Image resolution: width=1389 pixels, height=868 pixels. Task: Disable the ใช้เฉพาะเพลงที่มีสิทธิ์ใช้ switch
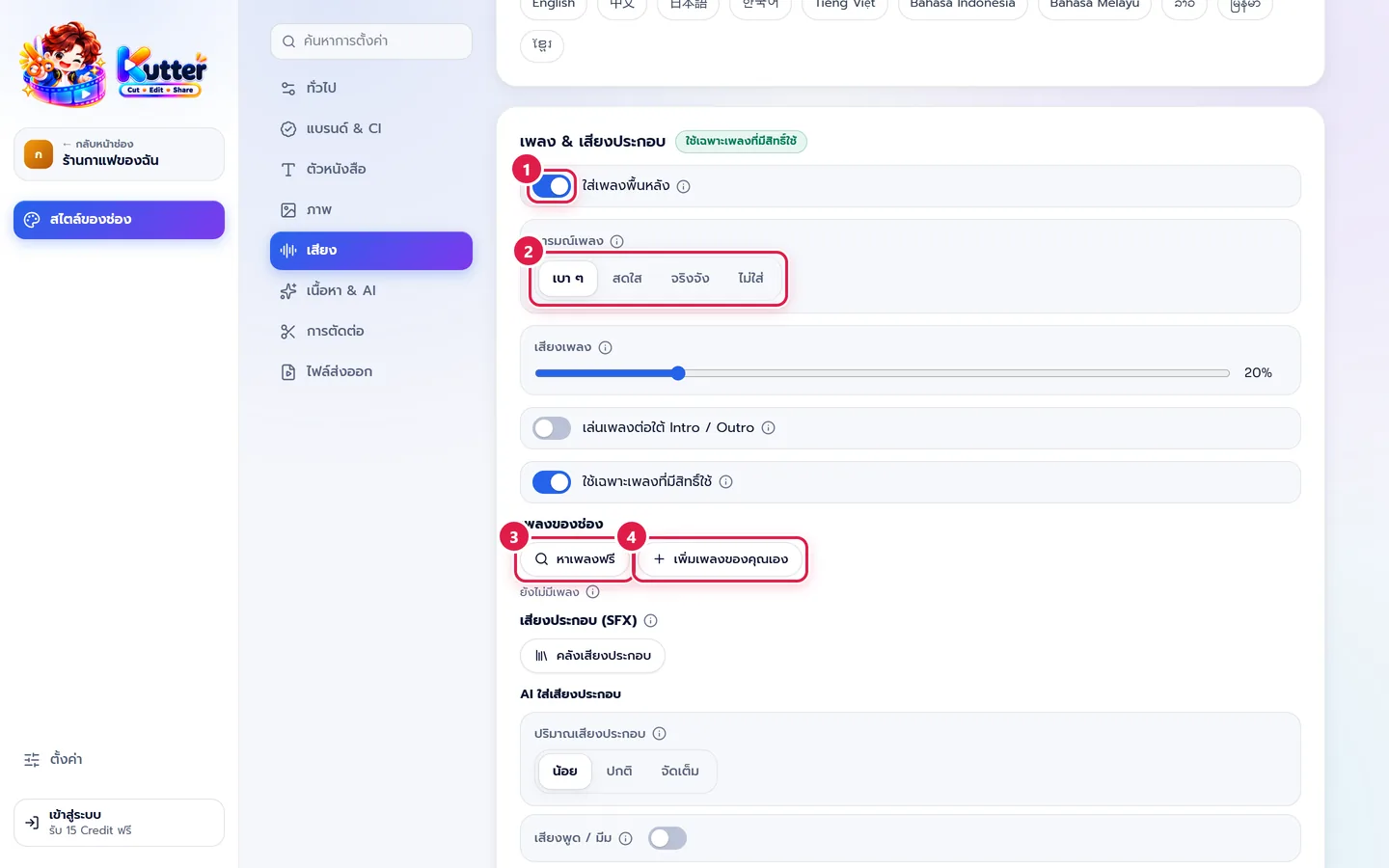click(552, 481)
